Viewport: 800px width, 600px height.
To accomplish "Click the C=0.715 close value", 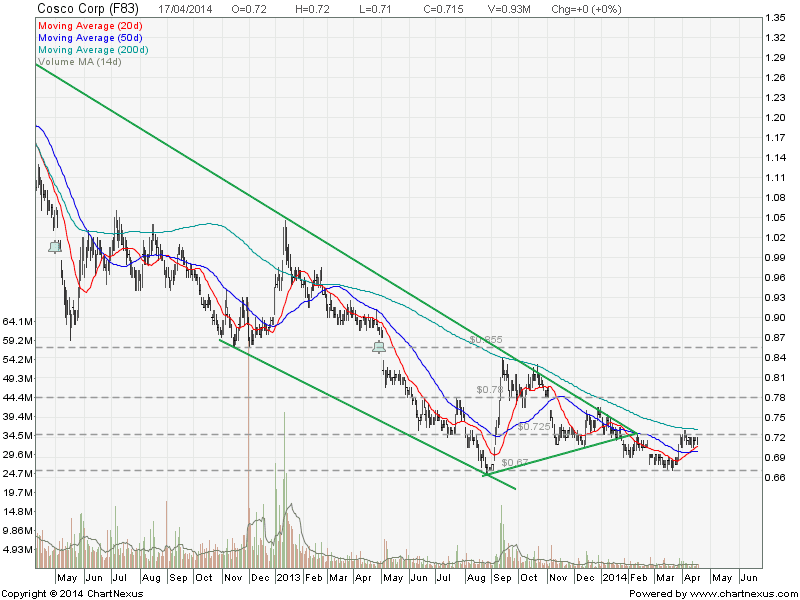I will click(443, 9).
